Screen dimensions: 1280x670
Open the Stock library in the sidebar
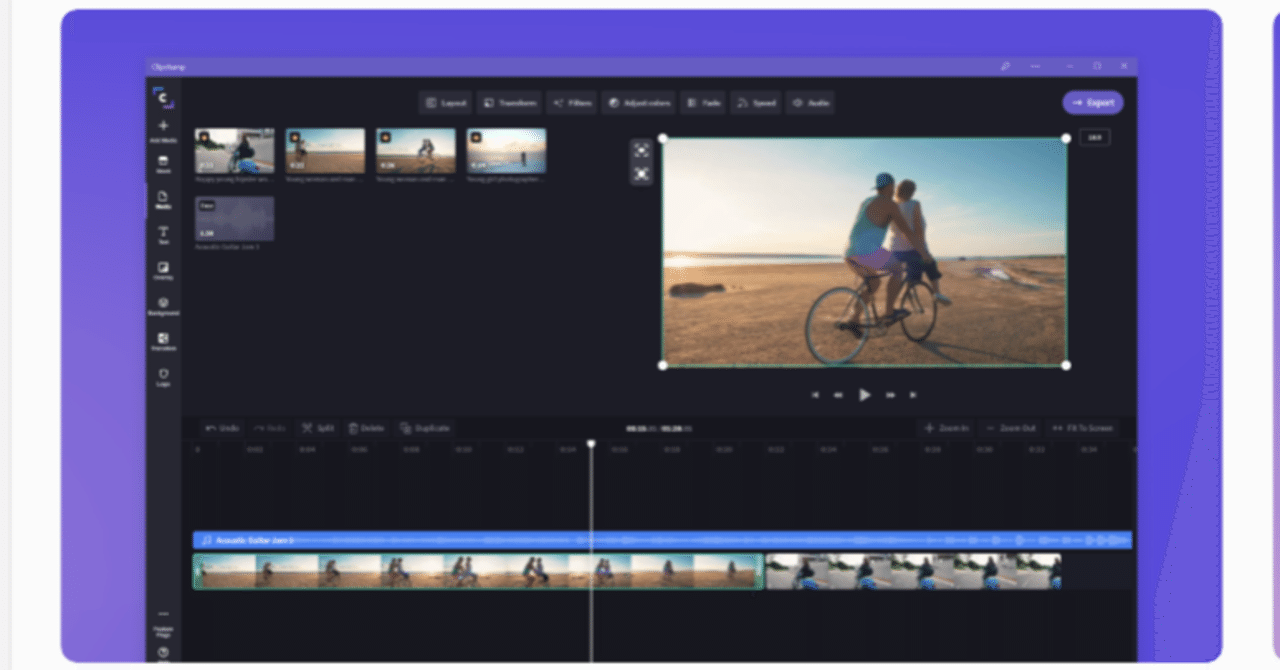(x=163, y=165)
